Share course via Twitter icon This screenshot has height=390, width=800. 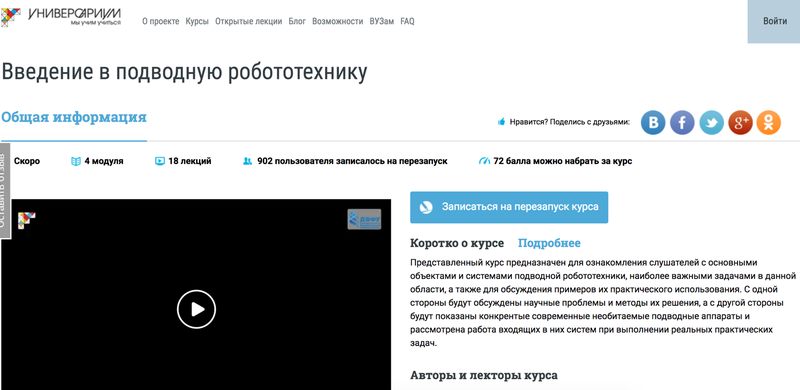coord(711,123)
